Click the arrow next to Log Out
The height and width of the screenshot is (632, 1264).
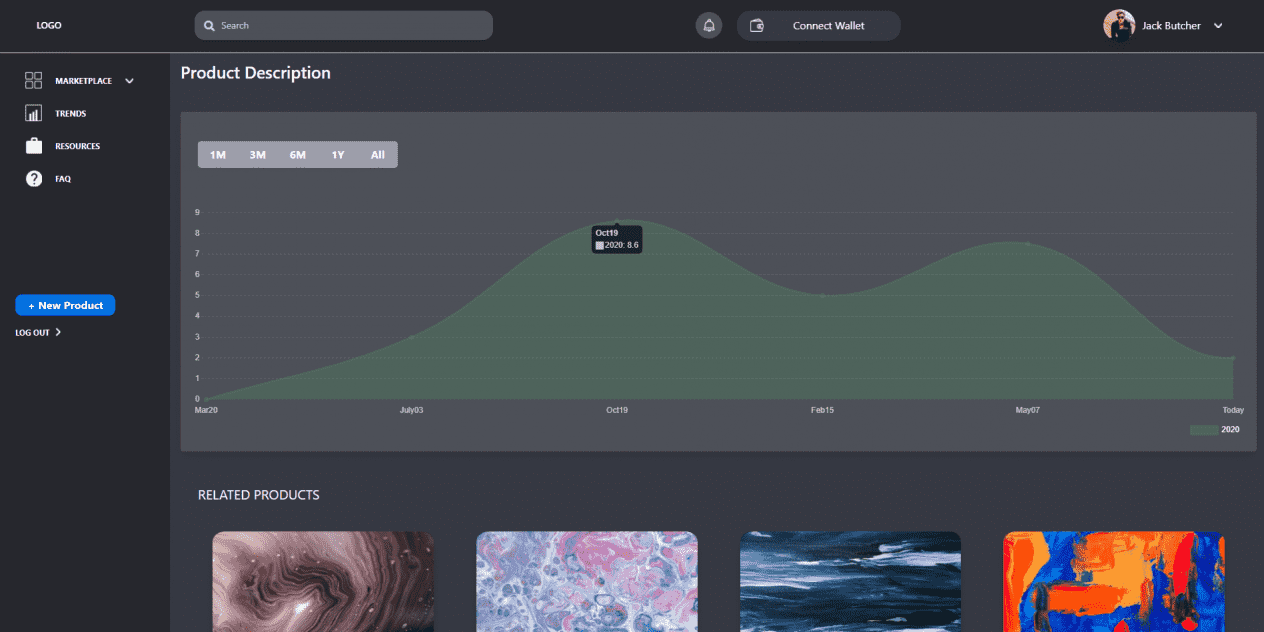coord(58,332)
